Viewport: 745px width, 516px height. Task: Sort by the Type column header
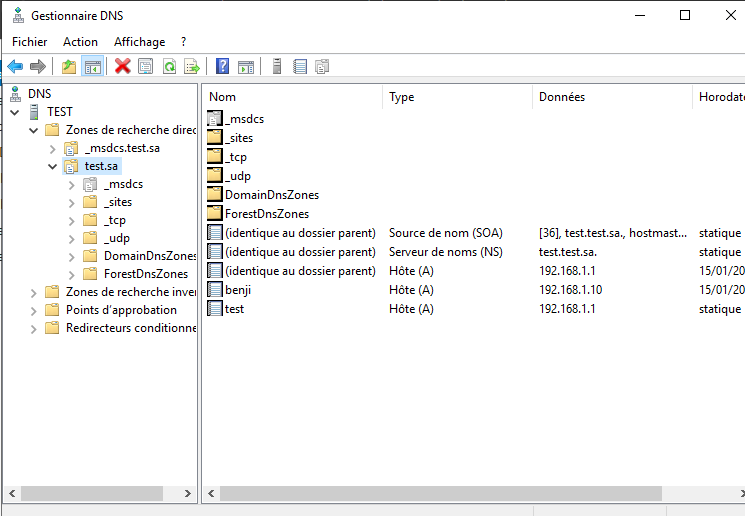tap(456, 97)
